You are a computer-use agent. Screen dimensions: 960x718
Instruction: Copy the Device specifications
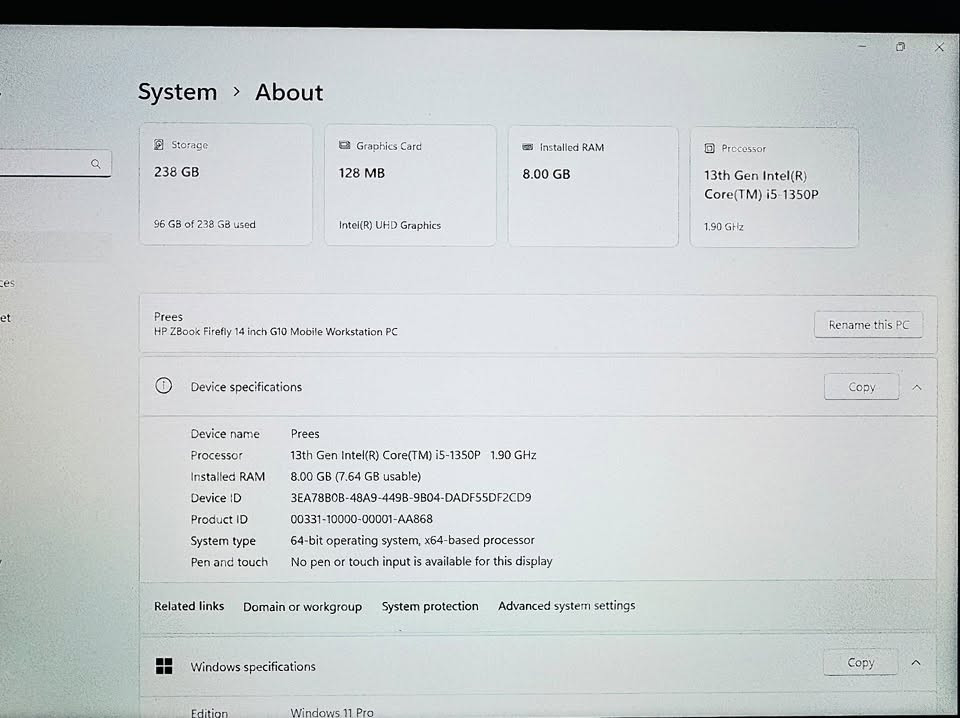(x=861, y=387)
